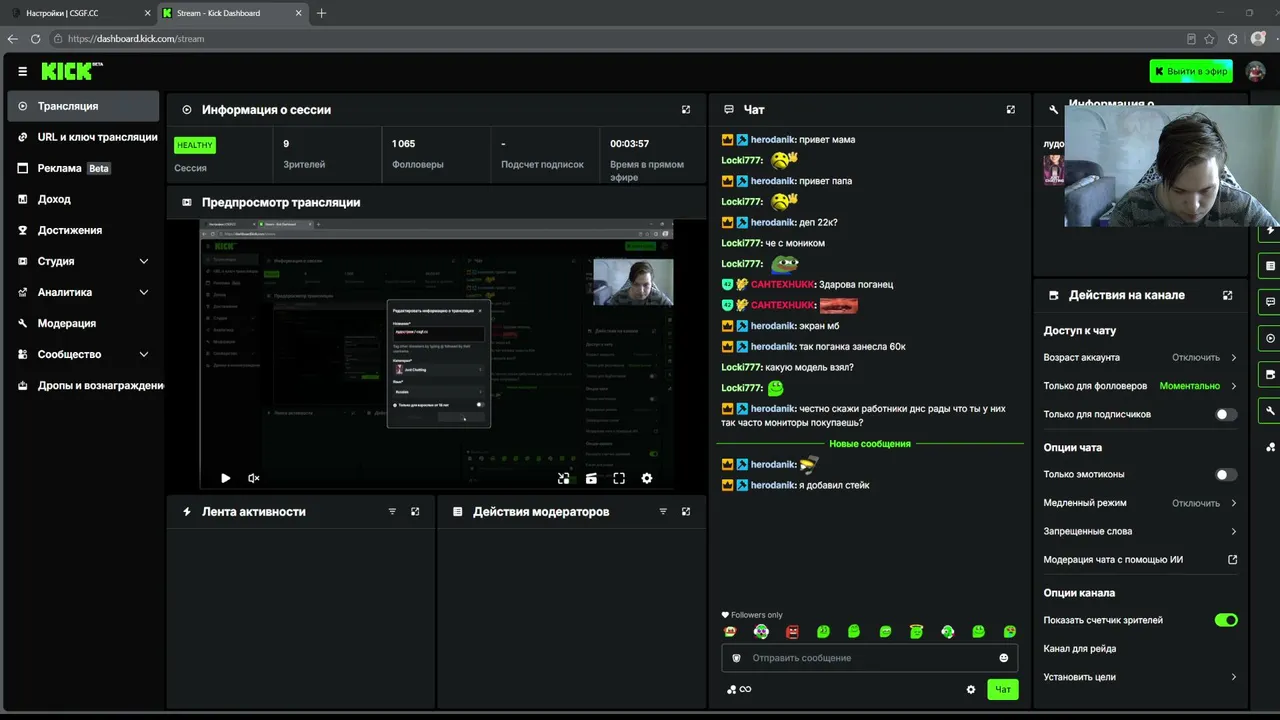Show moderator actions from right icon strip
The width and height of the screenshot is (1280, 720).
[x=1271, y=266]
